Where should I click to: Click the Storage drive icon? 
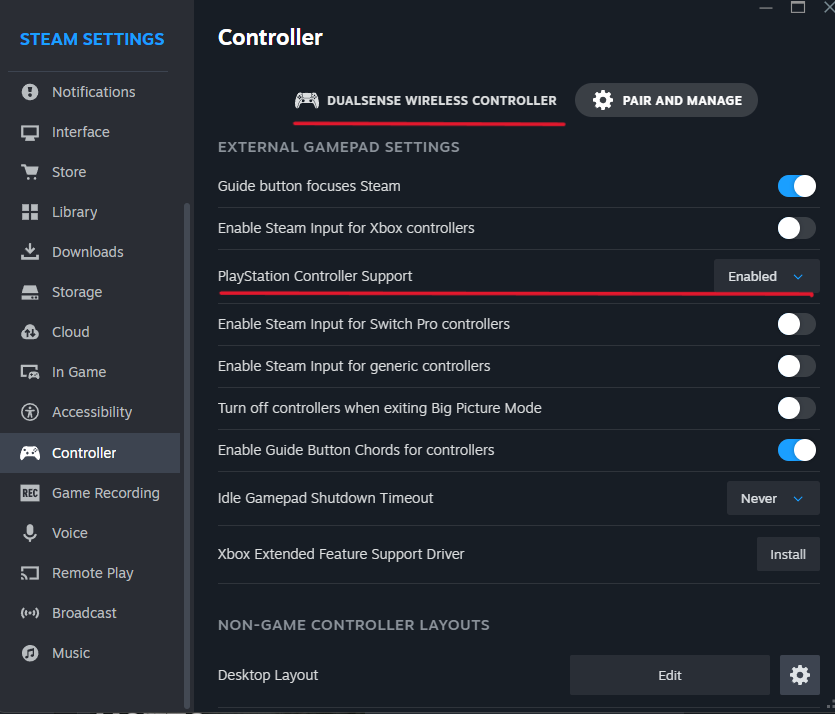(30, 292)
